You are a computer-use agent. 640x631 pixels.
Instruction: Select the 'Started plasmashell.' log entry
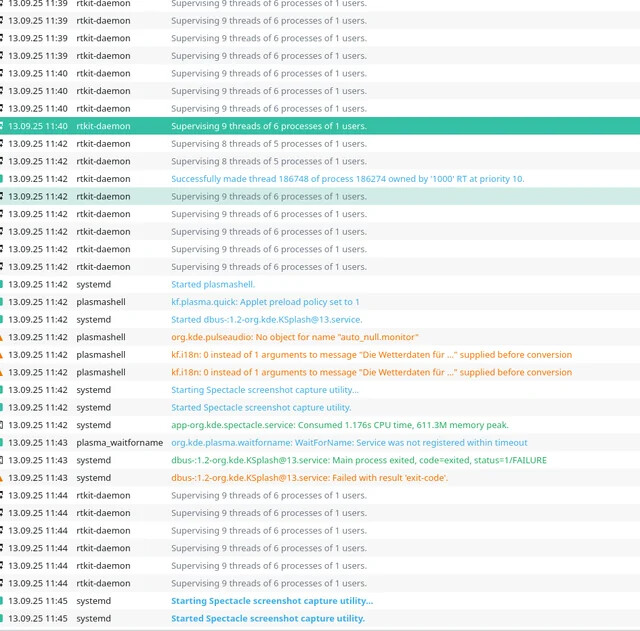(x=212, y=284)
